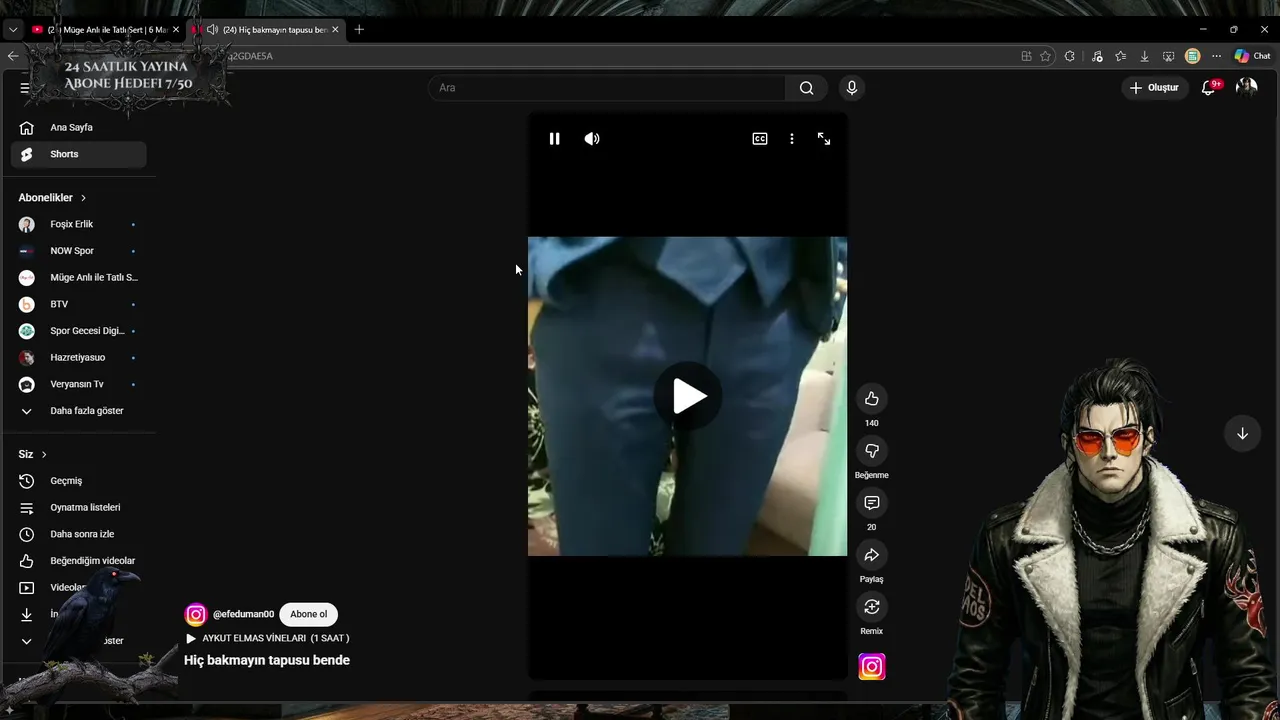Close the Hiç bakmayın tapusu bende tab
1280x720 pixels.
[x=335, y=30]
